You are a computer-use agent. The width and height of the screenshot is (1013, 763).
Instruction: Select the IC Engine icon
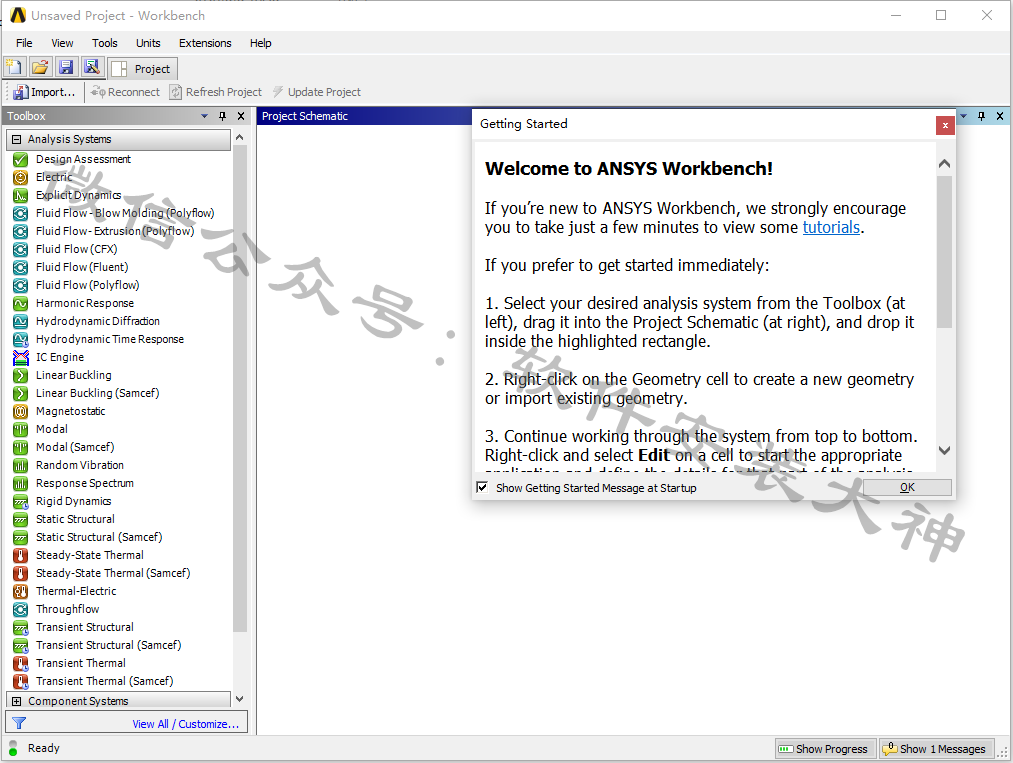[21, 357]
